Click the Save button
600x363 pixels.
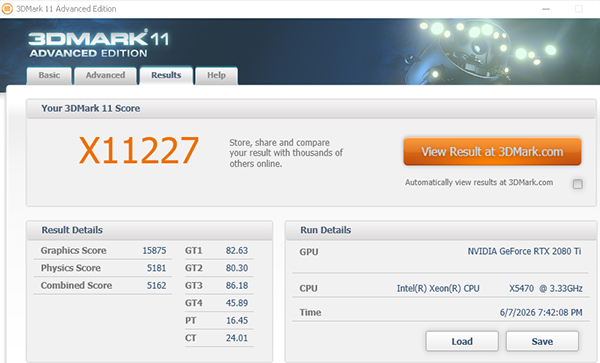point(542,341)
